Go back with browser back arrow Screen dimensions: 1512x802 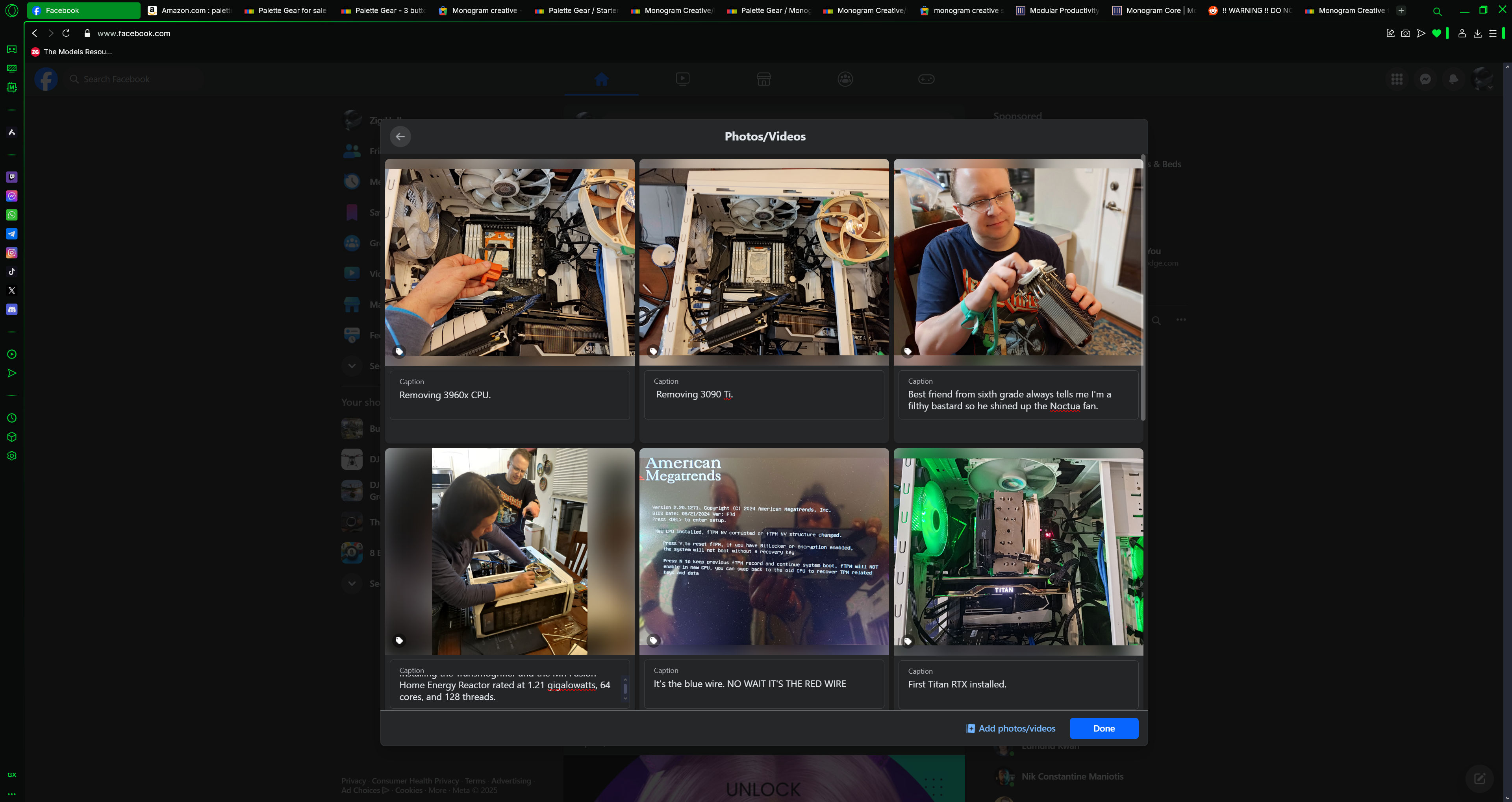pos(35,33)
